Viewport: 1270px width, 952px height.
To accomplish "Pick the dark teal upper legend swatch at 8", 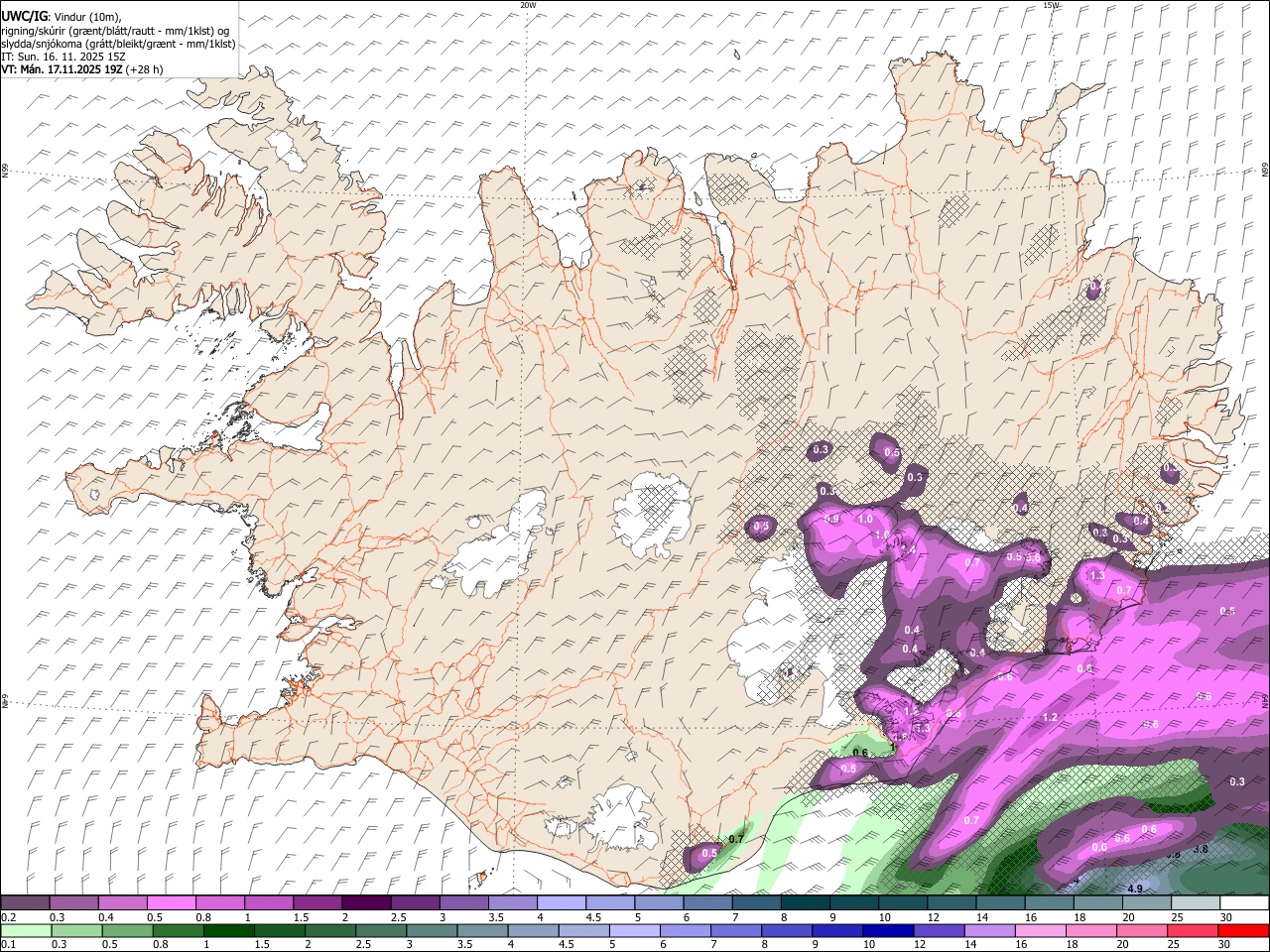I will click(805, 903).
